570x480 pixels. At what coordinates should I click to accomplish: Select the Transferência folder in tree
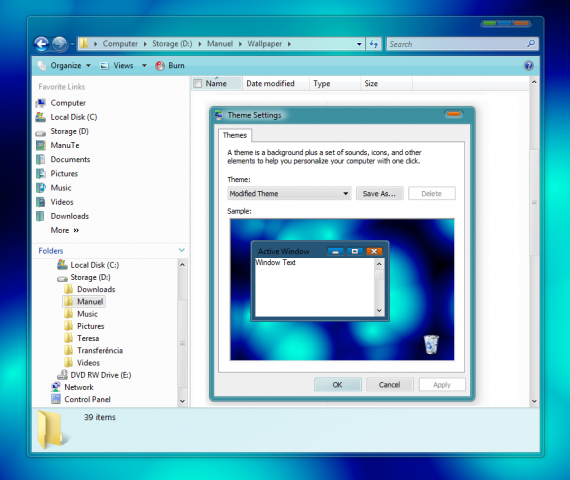point(100,351)
